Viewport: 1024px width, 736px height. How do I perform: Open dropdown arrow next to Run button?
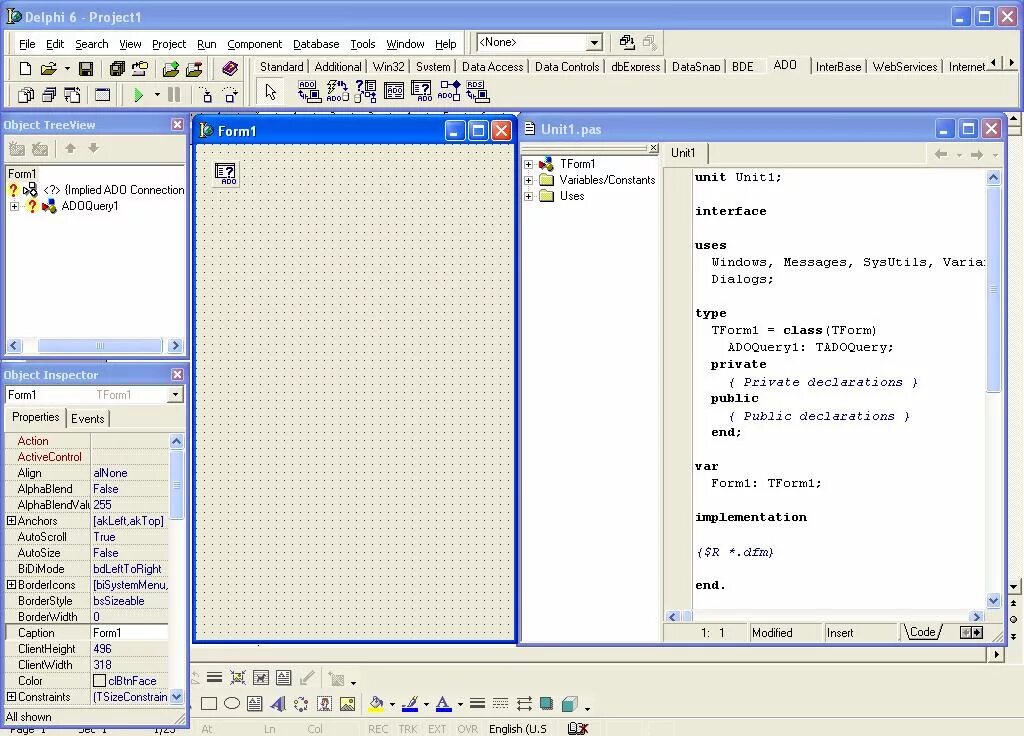pyautogui.click(x=157, y=95)
